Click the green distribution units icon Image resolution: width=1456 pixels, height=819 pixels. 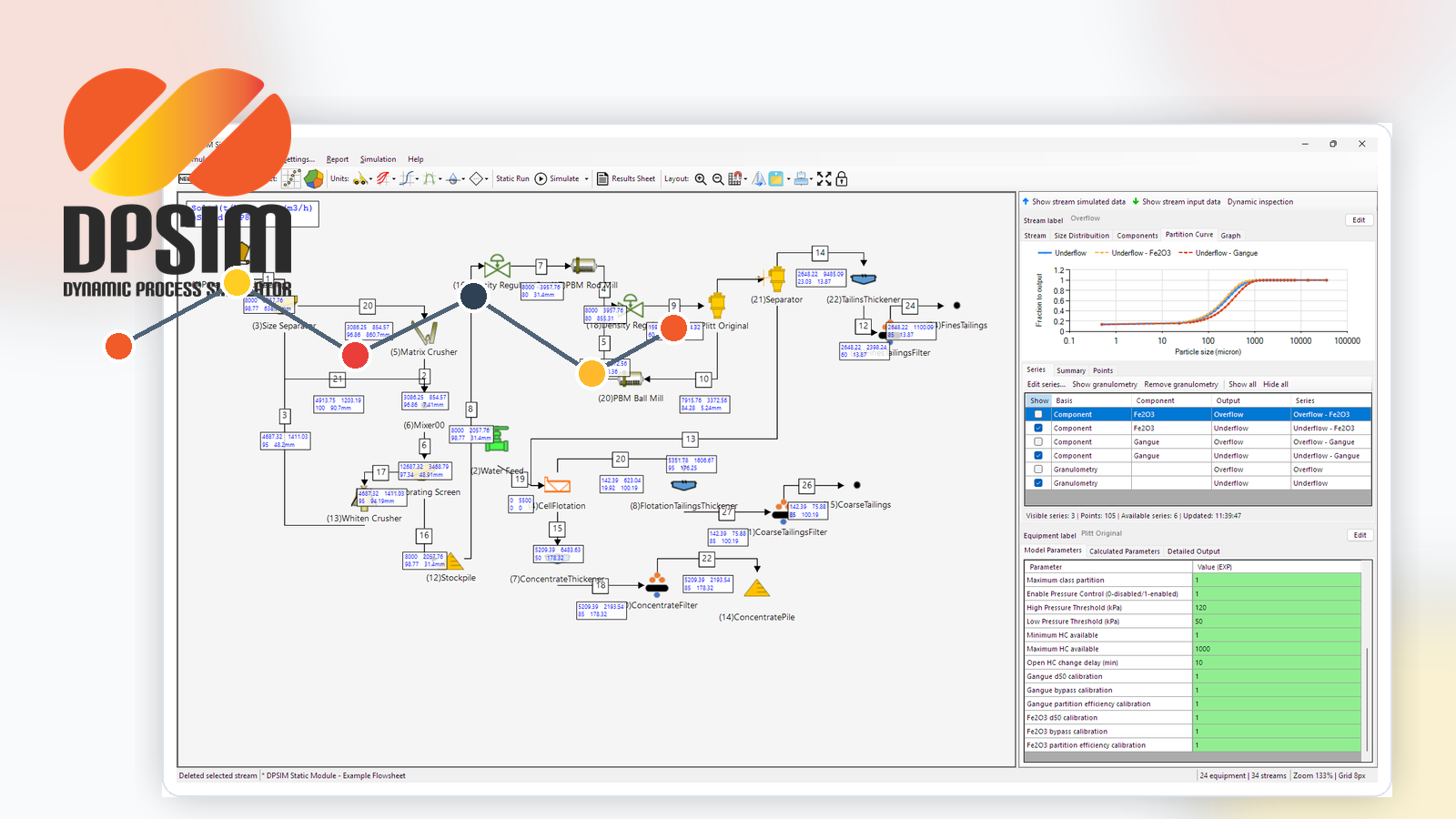point(430,178)
